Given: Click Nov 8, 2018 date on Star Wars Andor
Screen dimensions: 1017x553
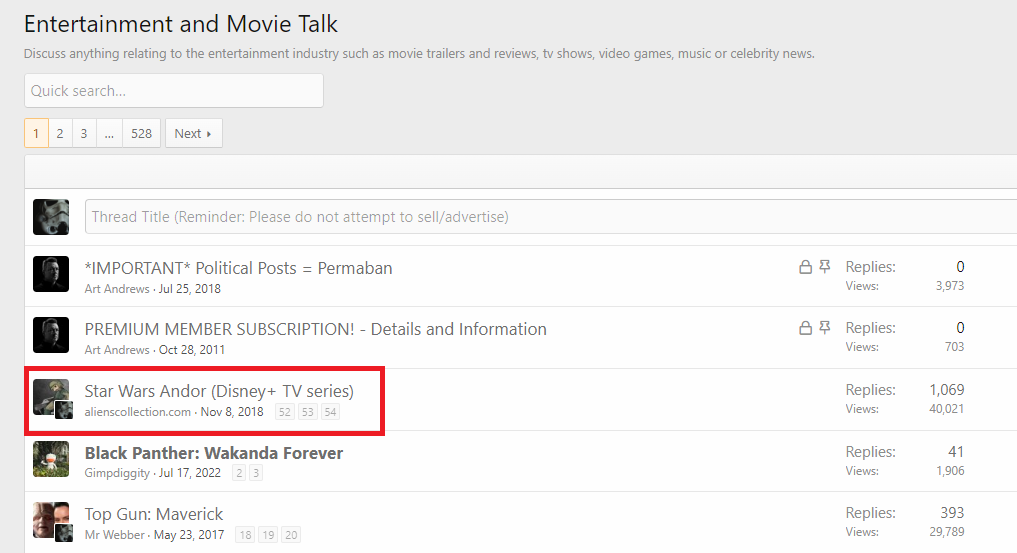Looking at the screenshot, I should tap(232, 412).
